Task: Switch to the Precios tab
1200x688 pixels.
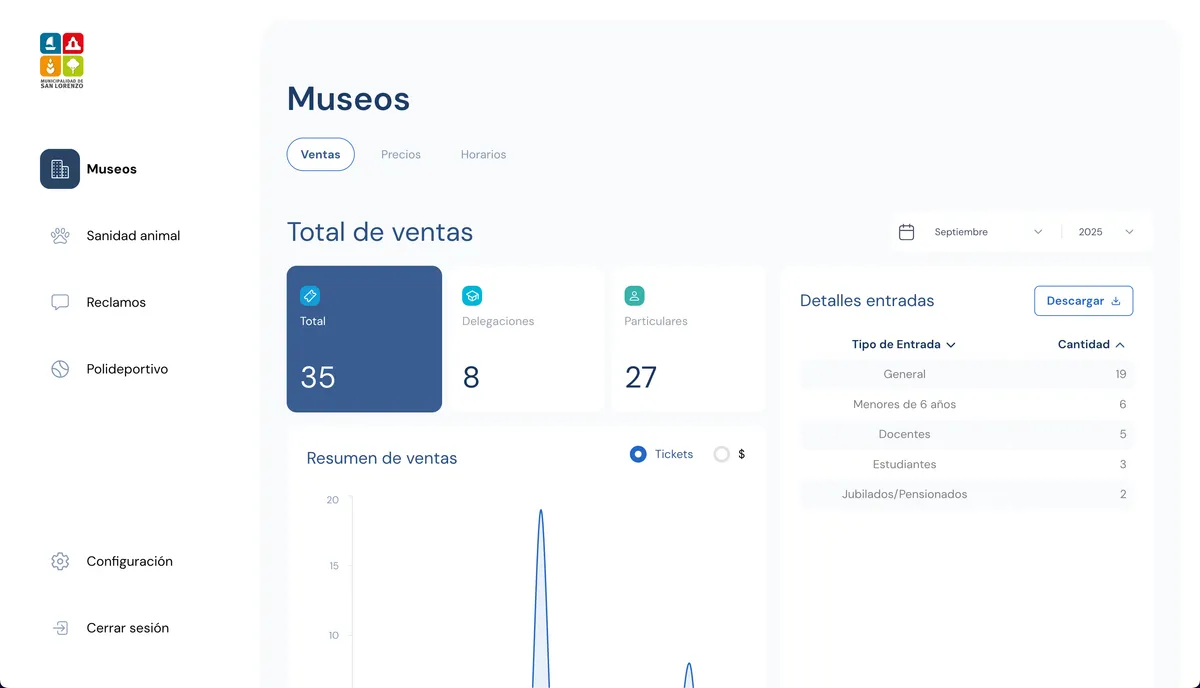Action: pyautogui.click(x=401, y=155)
